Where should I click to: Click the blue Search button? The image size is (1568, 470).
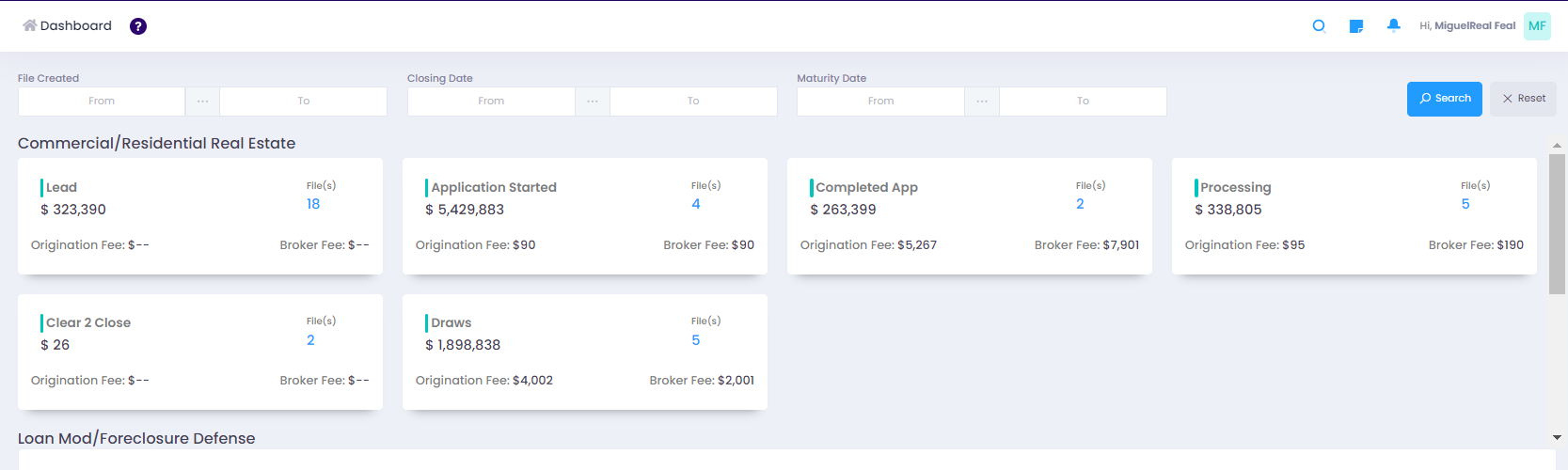1445,99
